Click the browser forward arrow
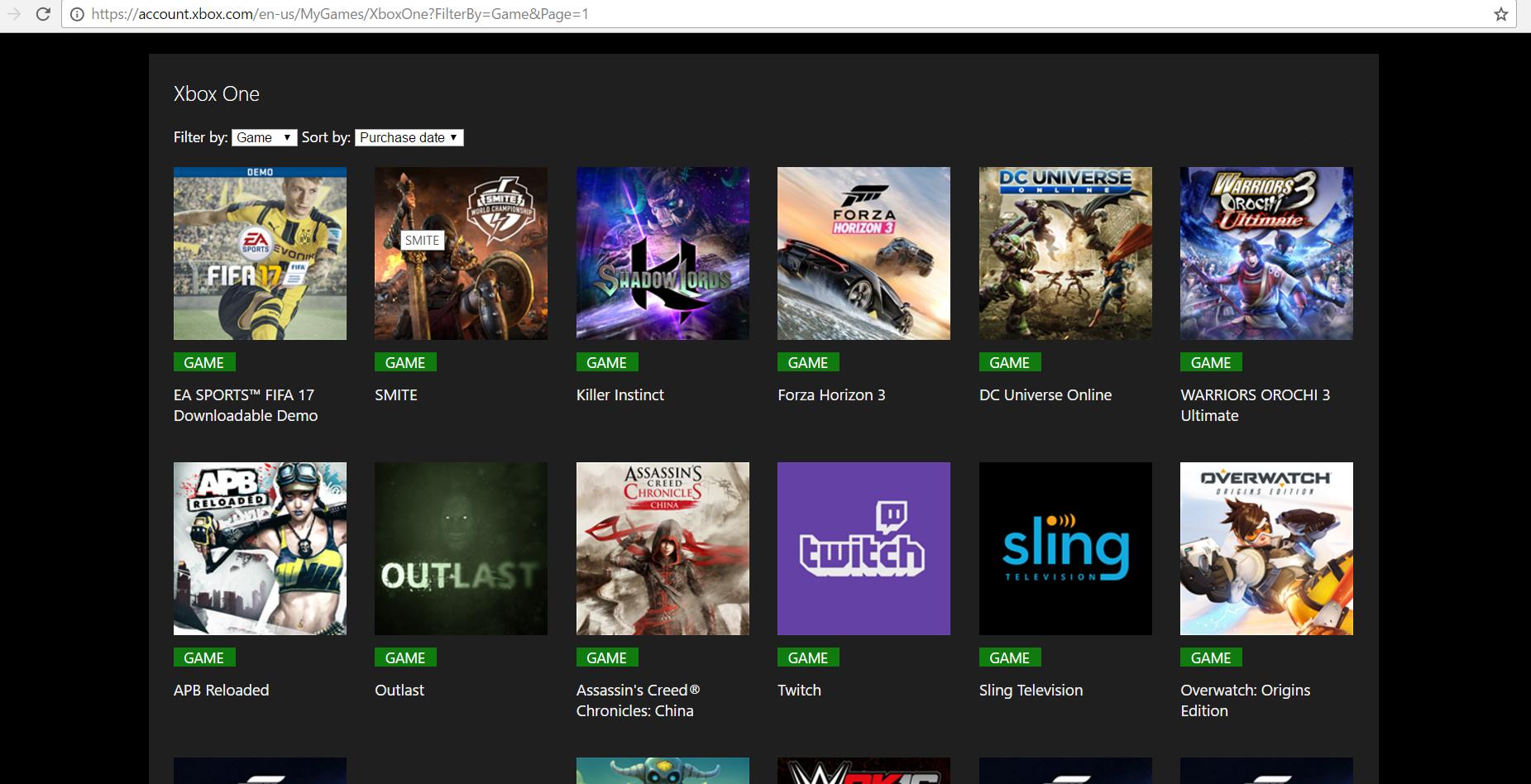The image size is (1531, 784). (13, 14)
